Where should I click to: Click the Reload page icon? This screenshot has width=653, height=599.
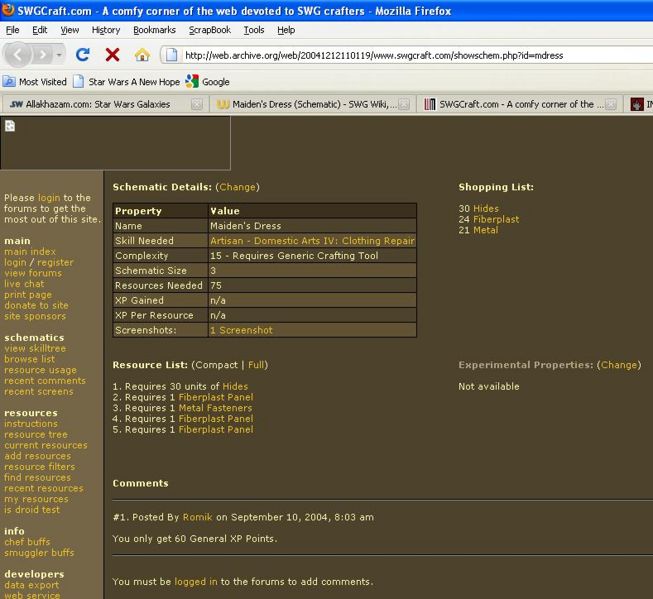(83, 55)
